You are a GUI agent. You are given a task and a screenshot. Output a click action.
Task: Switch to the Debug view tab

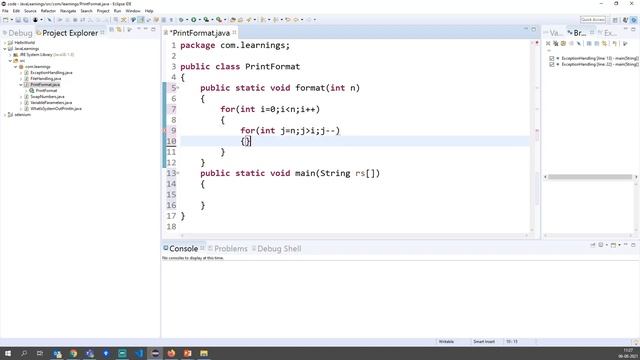tap(17, 33)
